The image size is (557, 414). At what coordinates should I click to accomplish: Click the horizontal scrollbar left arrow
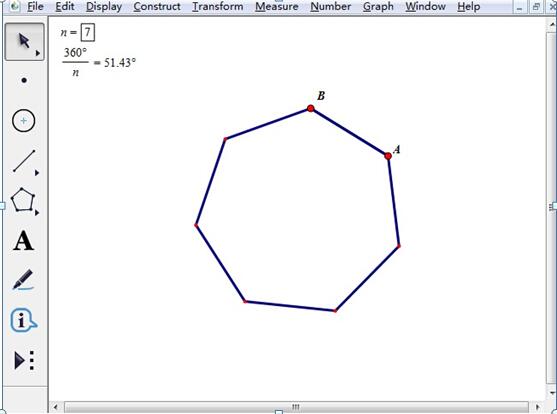pyautogui.click(x=55, y=407)
